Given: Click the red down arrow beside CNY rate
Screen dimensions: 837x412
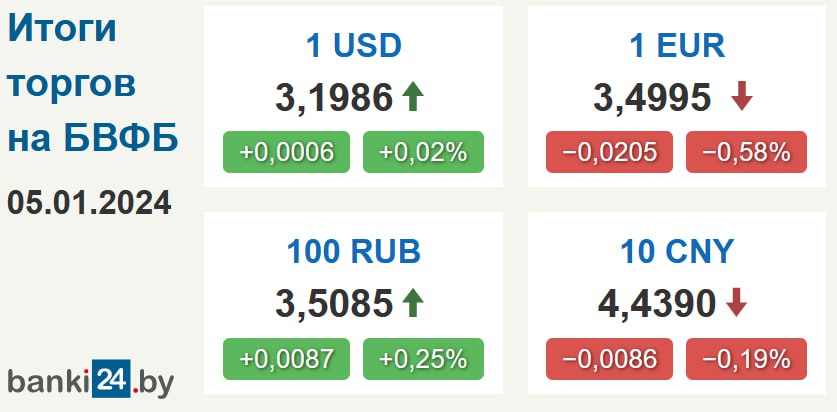Looking at the screenshot, I should 737,303.
